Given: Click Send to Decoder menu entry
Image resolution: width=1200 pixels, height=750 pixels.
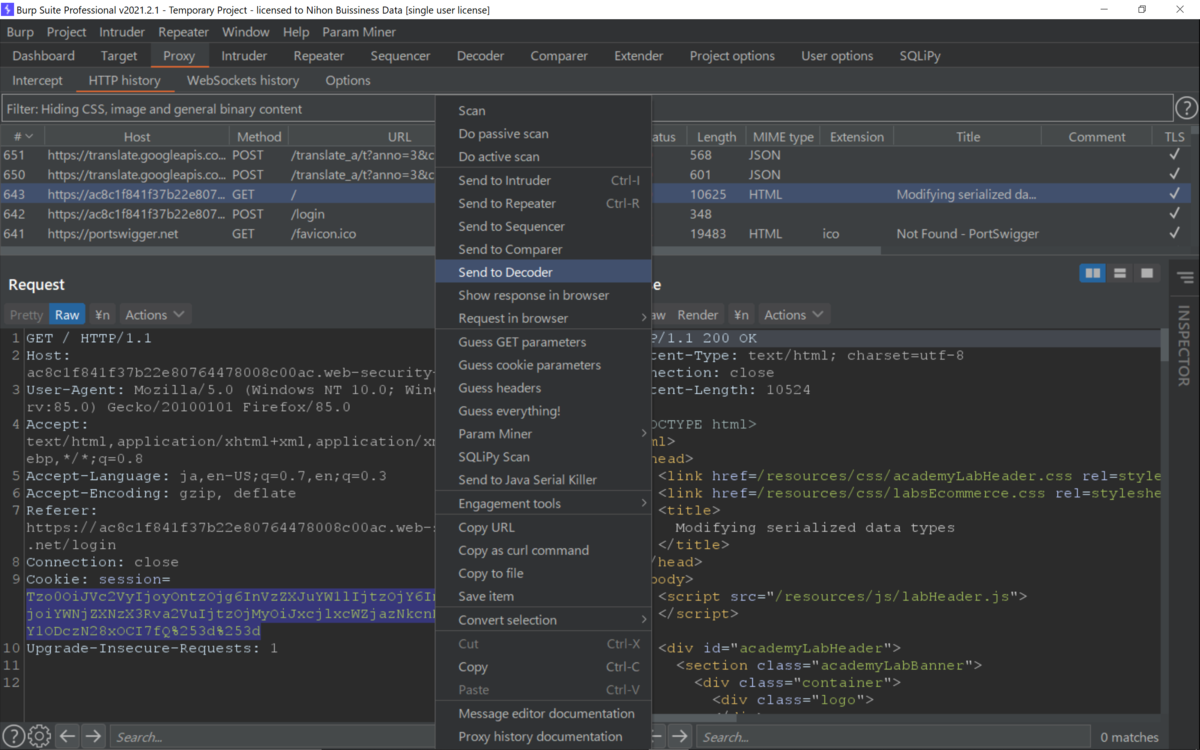Looking at the screenshot, I should click(x=543, y=272).
